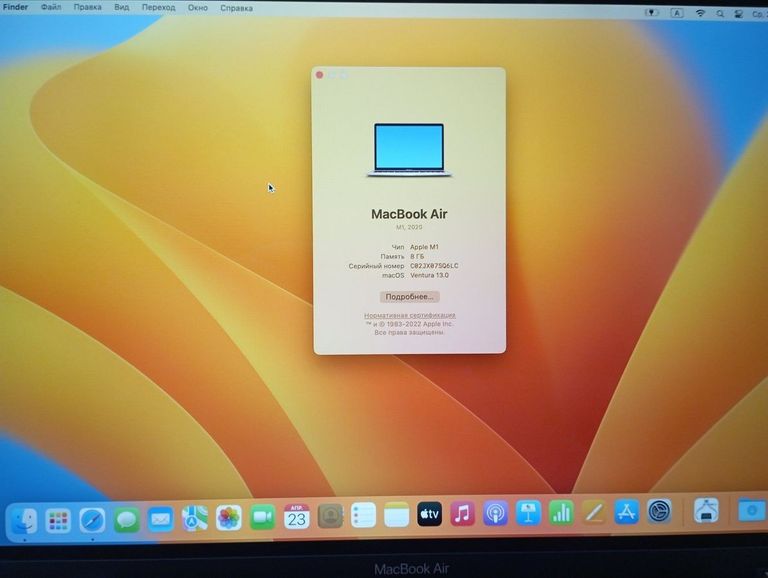Open Maps from the Dock
The width and height of the screenshot is (768, 578).
click(x=194, y=518)
